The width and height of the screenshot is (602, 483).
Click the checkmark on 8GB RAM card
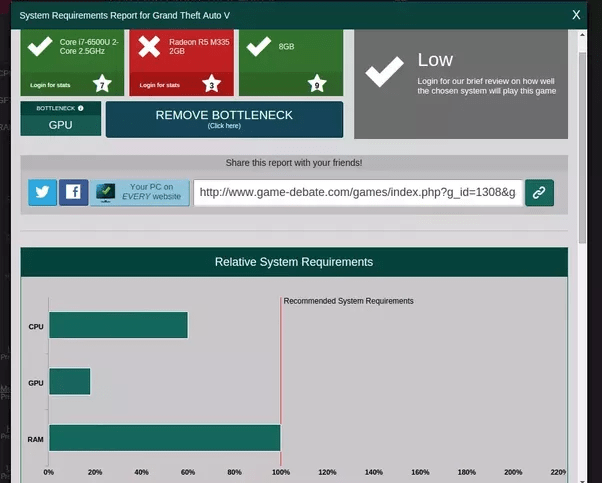(259, 46)
